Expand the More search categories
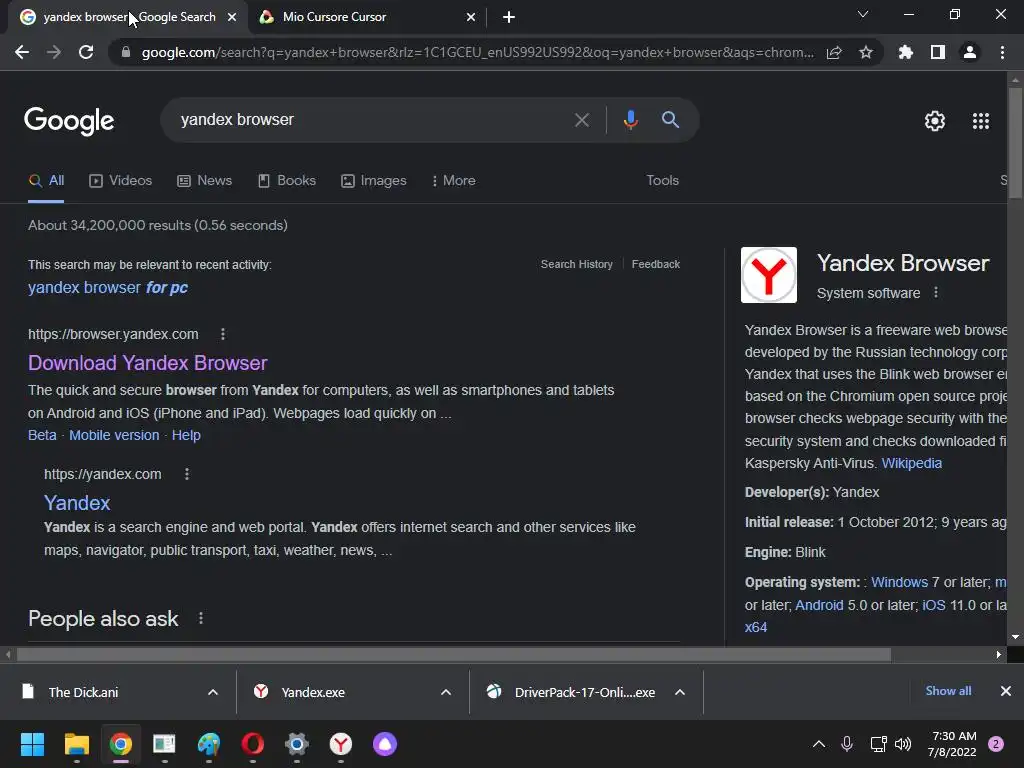The height and width of the screenshot is (768, 1024). coord(453,181)
